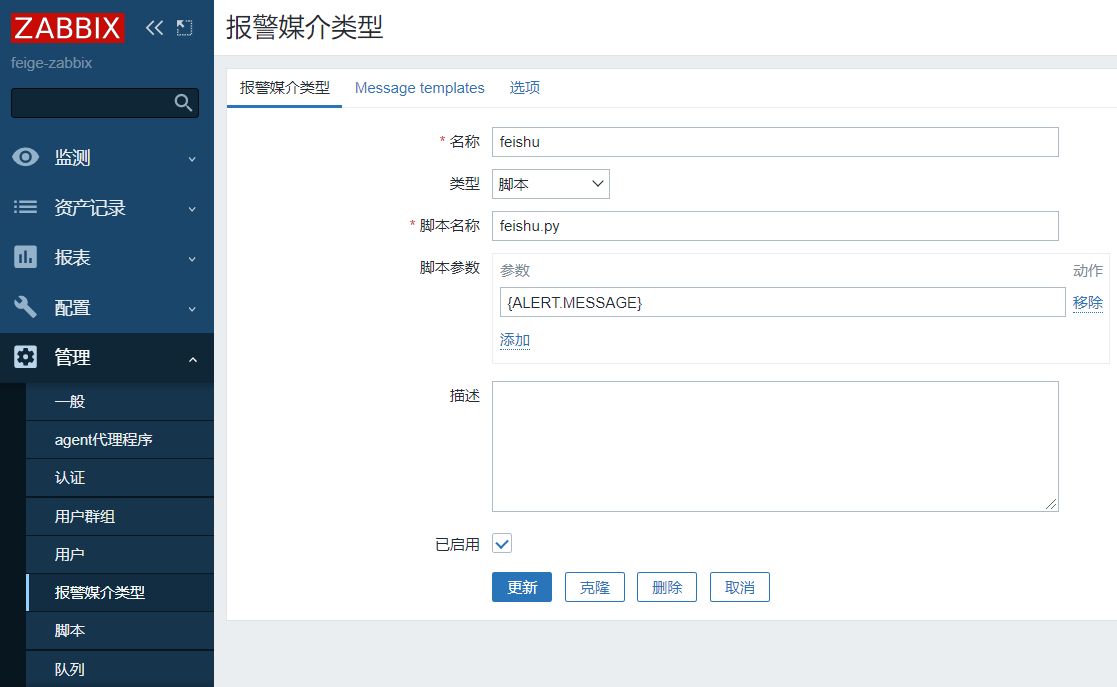
Task: Click the 删除 button
Action: [667, 587]
